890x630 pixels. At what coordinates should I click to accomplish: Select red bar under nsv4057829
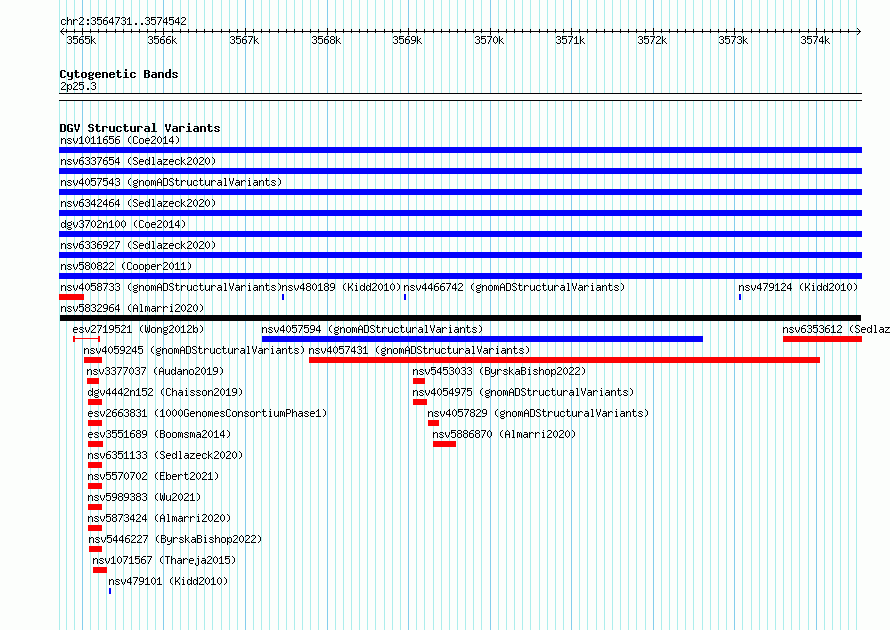tap(434, 423)
